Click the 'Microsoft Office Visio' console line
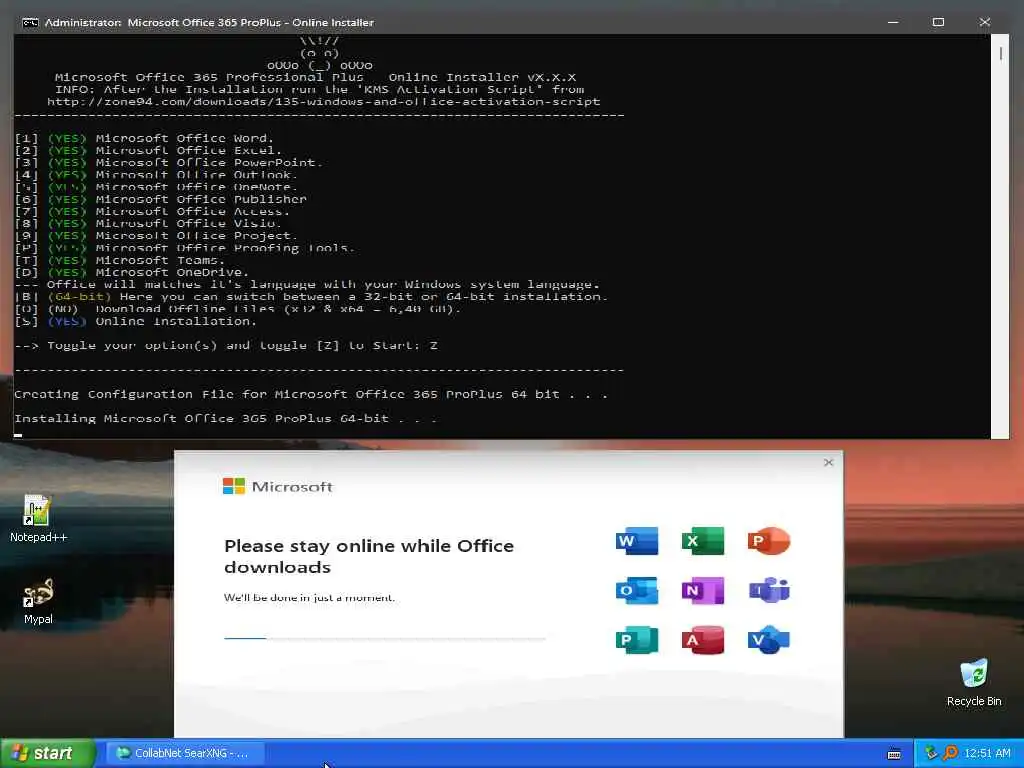The height and width of the screenshot is (768, 1024). coord(148,223)
